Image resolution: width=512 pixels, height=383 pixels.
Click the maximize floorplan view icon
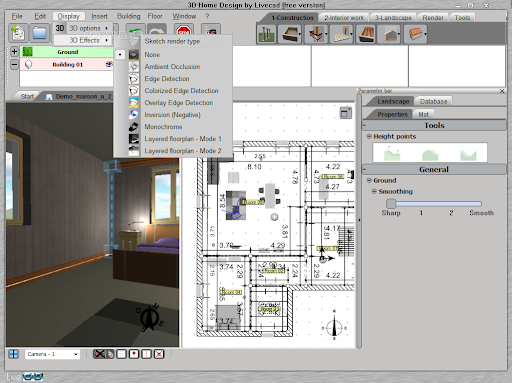coord(346,113)
